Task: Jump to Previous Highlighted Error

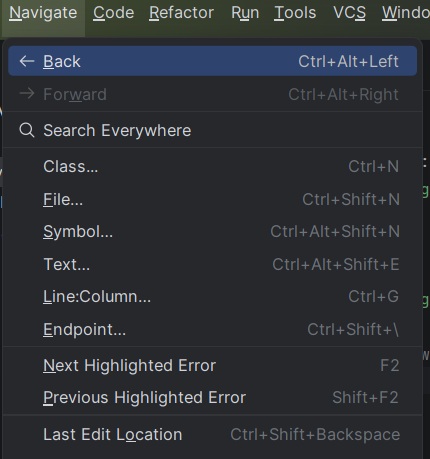Action: [x=213, y=397]
